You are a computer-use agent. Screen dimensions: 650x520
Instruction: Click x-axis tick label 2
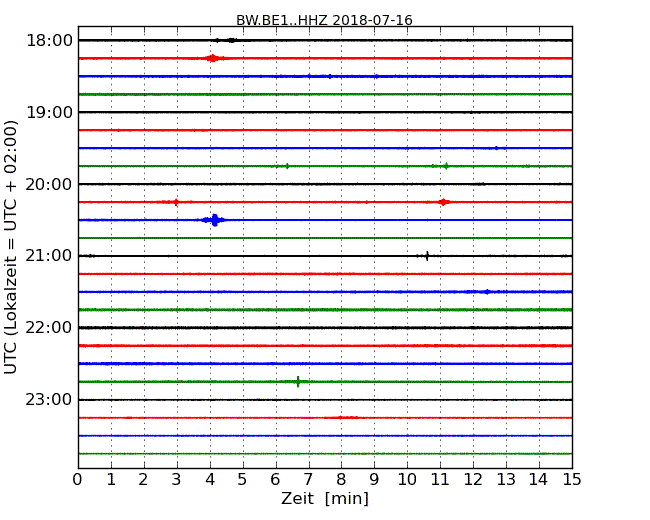point(143,480)
